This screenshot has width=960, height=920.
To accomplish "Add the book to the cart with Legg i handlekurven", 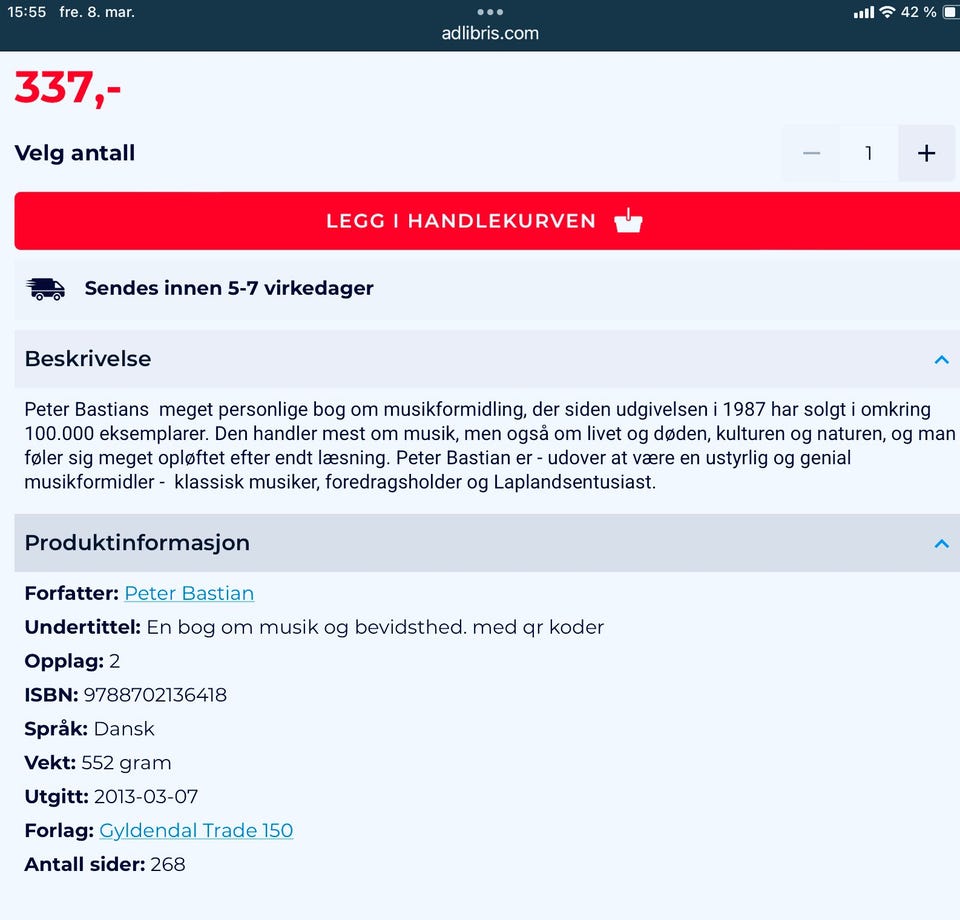I will (487, 221).
